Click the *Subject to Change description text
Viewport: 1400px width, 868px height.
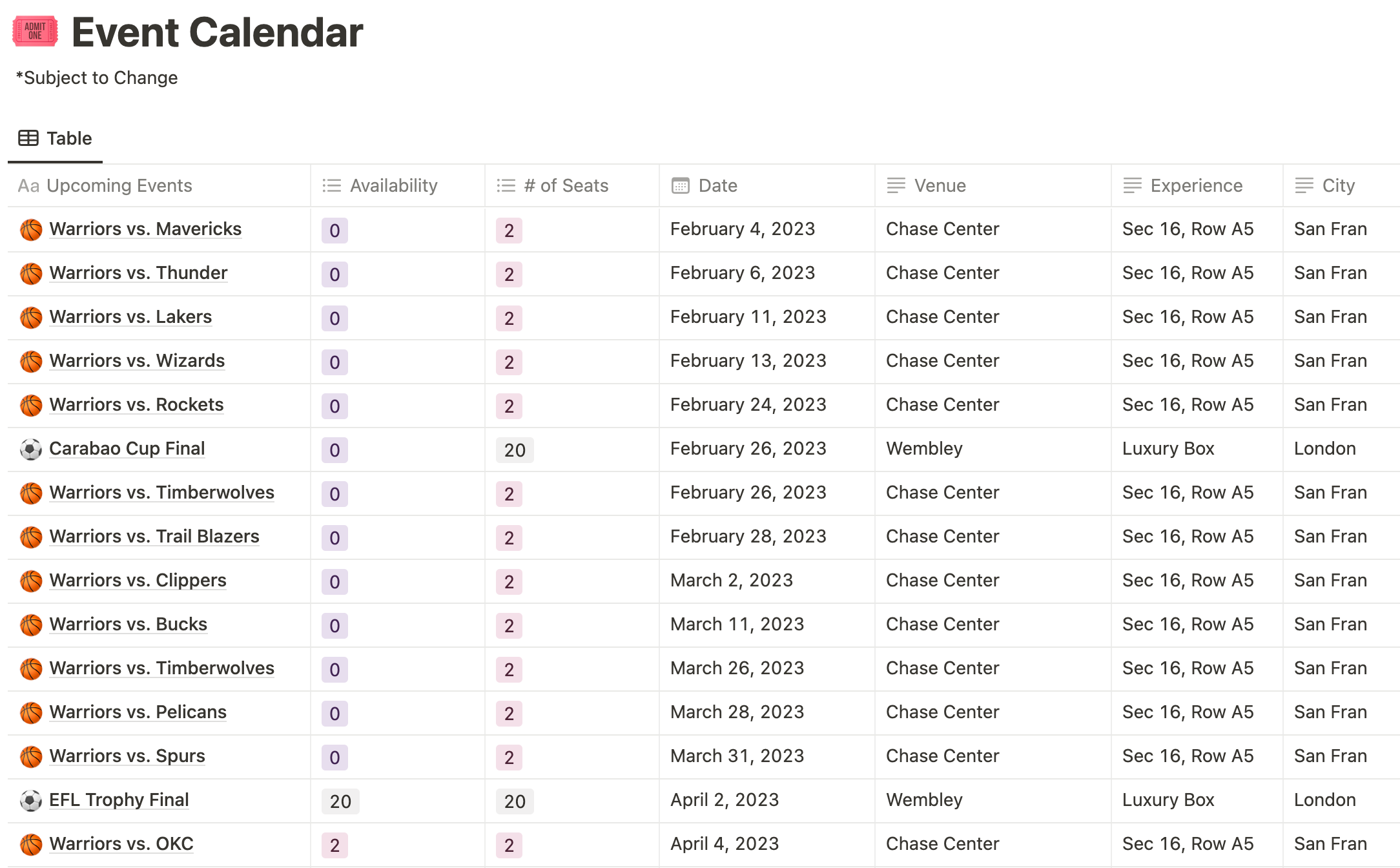click(x=97, y=77)
